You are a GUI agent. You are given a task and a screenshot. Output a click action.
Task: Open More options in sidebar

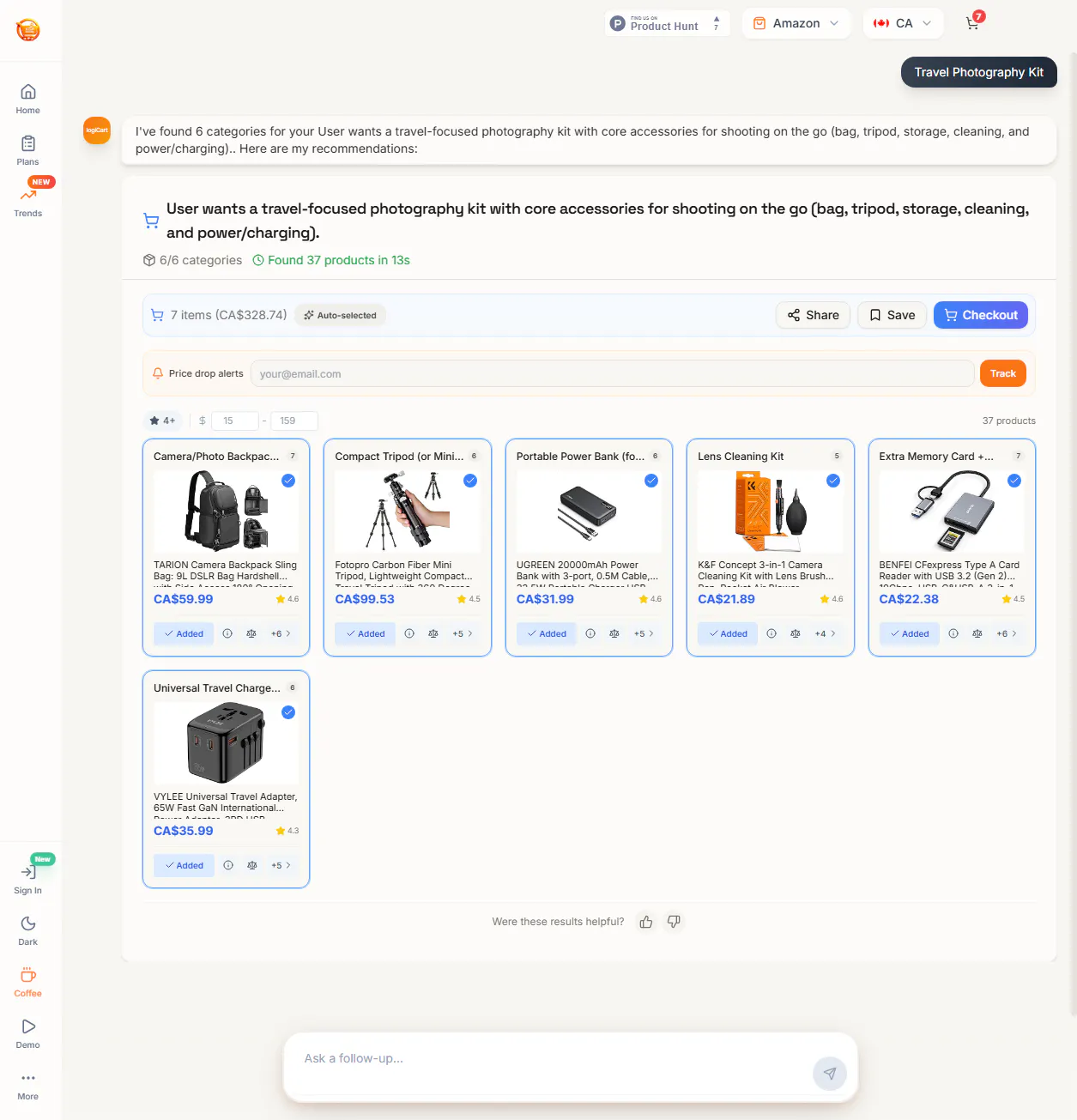click(28, 1085)
